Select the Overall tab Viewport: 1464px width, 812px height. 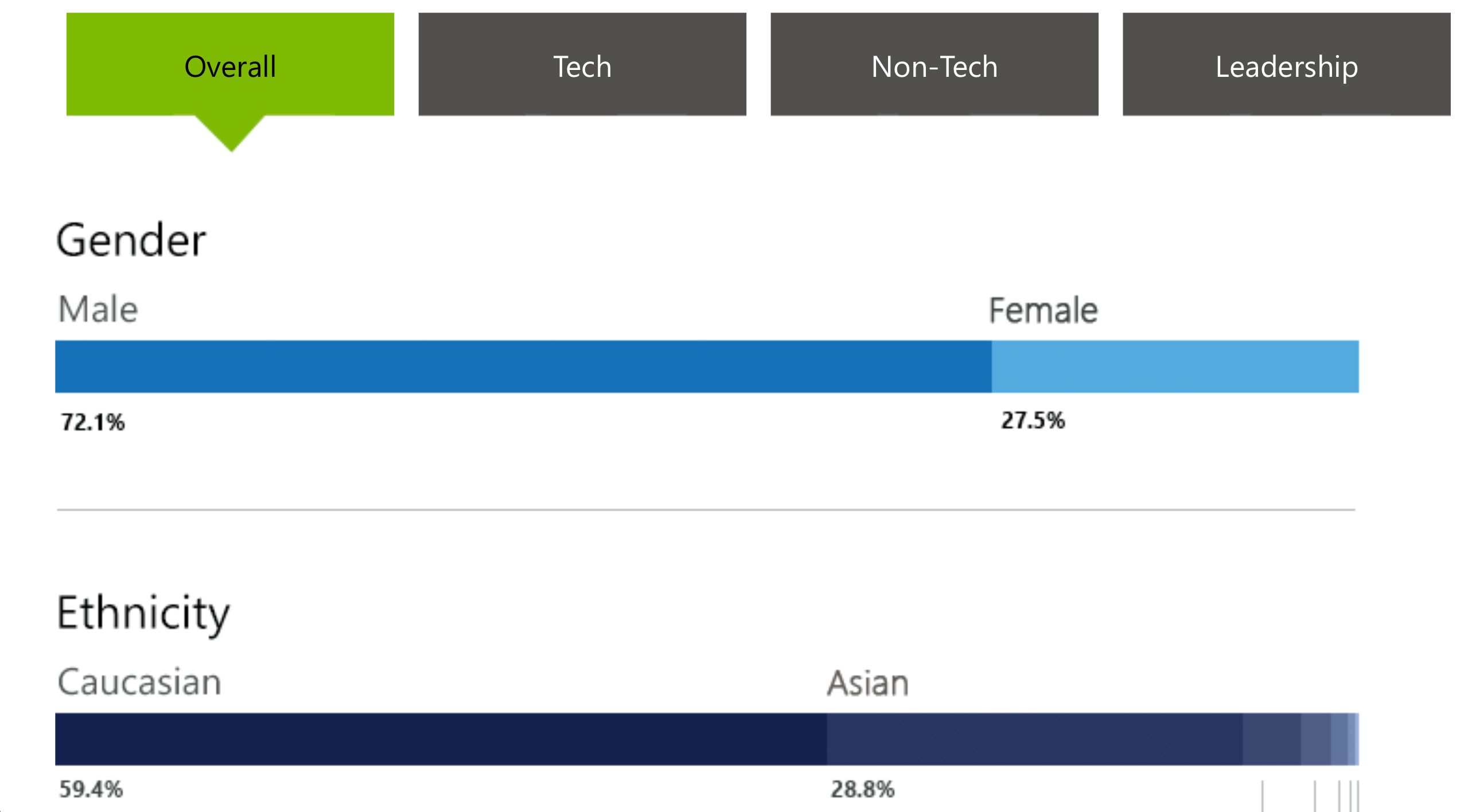tap(230, 65)
